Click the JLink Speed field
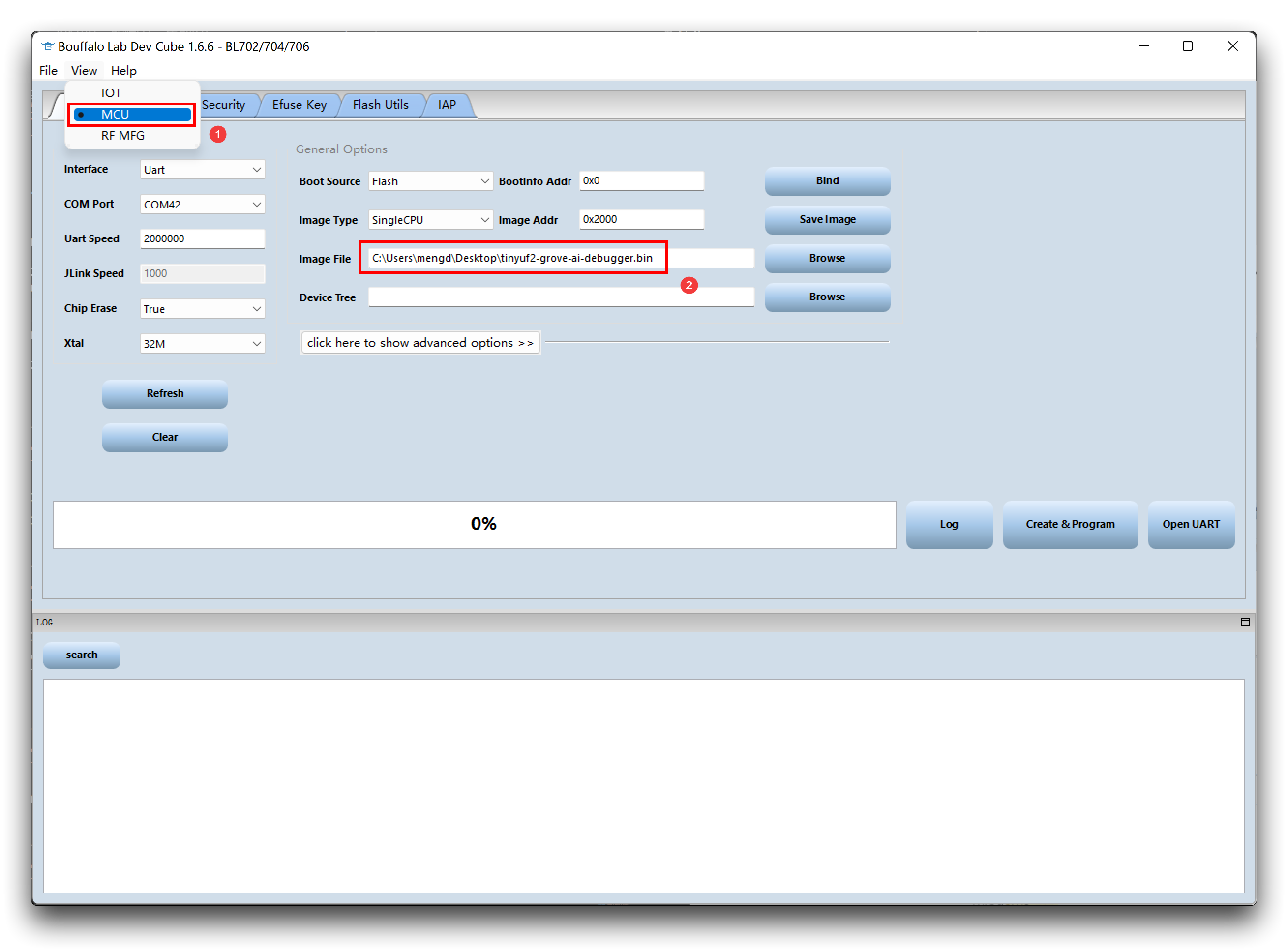Image resolution: width=1288 pixels, height=952 pixels. 202,273
